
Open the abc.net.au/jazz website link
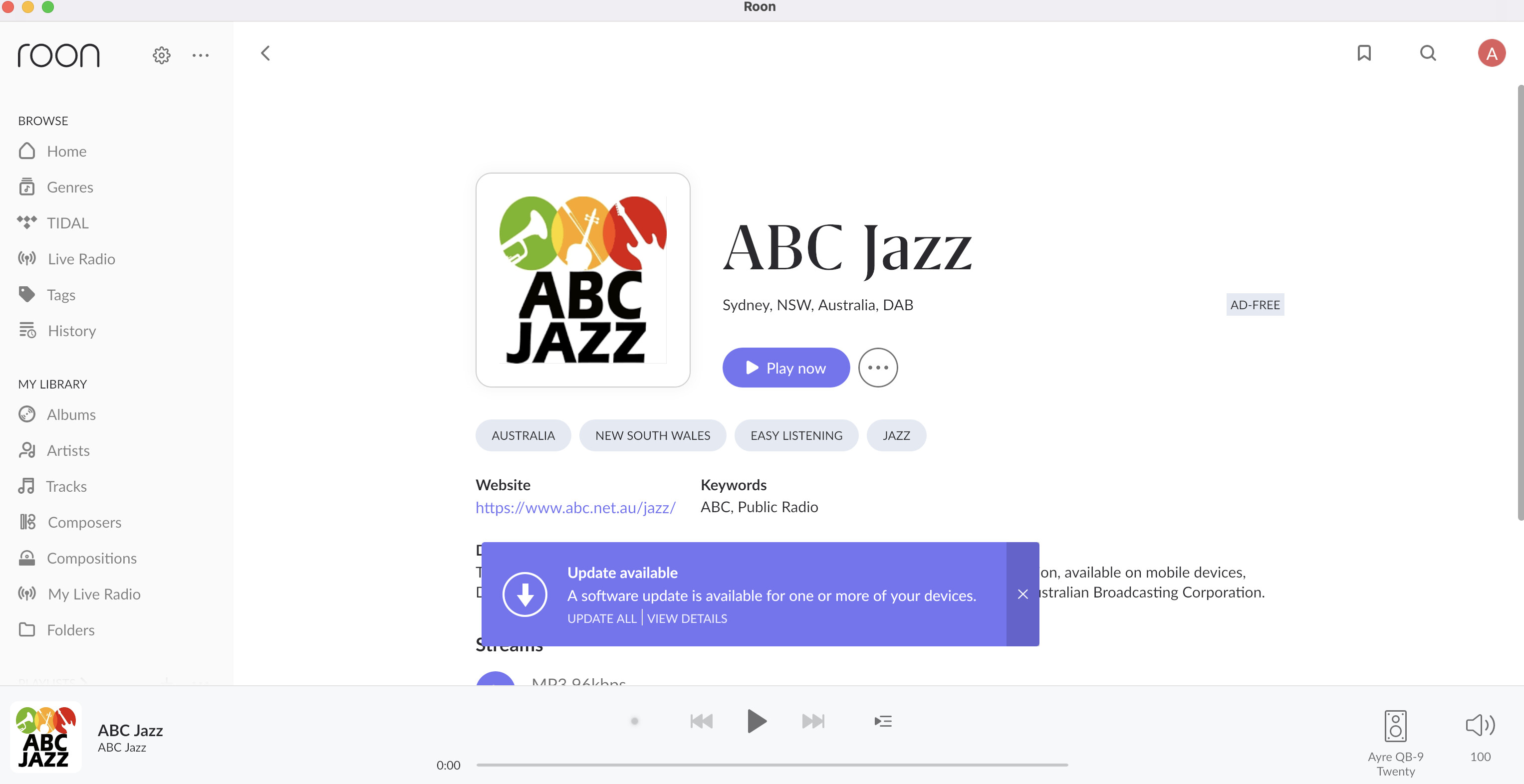(x=575, y=507)
